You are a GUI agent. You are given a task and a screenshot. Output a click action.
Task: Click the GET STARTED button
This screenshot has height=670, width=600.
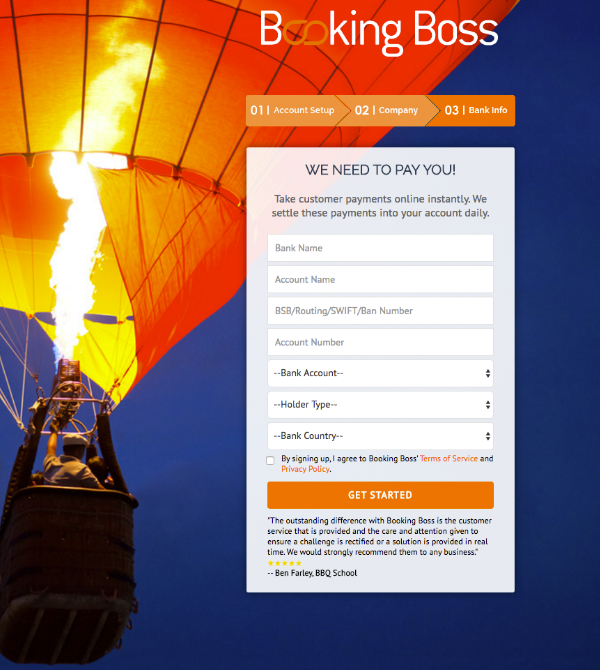point(380,495)
